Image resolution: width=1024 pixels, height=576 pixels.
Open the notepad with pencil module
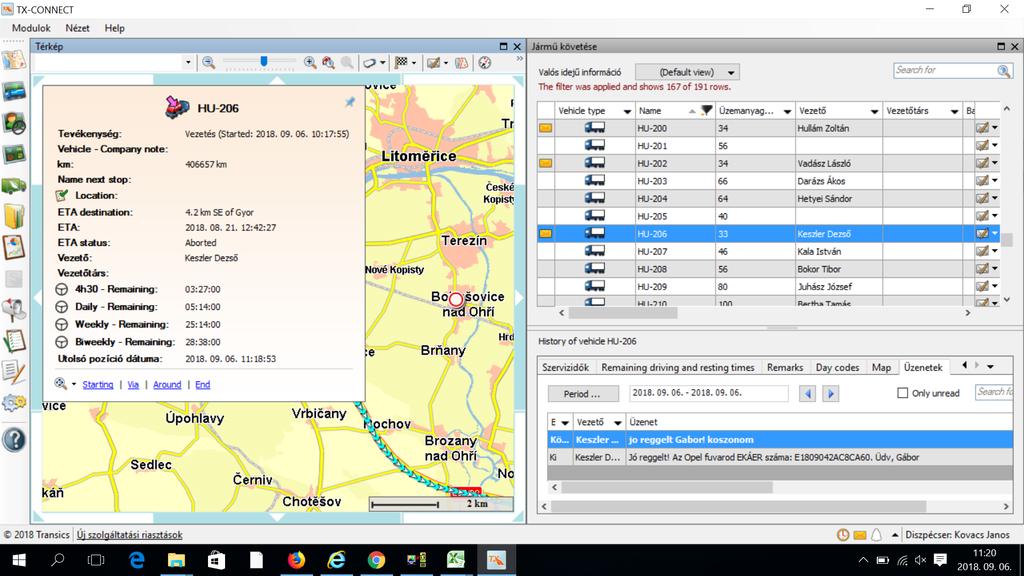click(14, 372)
